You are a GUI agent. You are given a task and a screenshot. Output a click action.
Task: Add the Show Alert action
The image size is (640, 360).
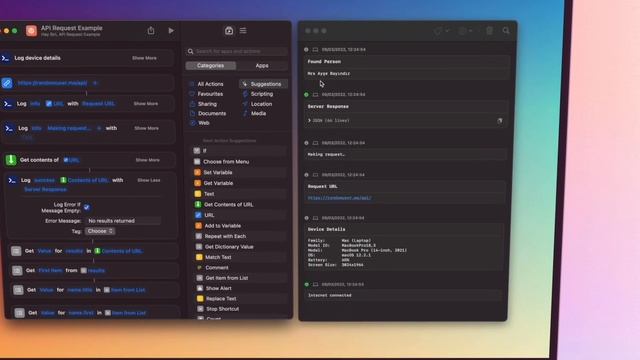click(x=240, y=288)
